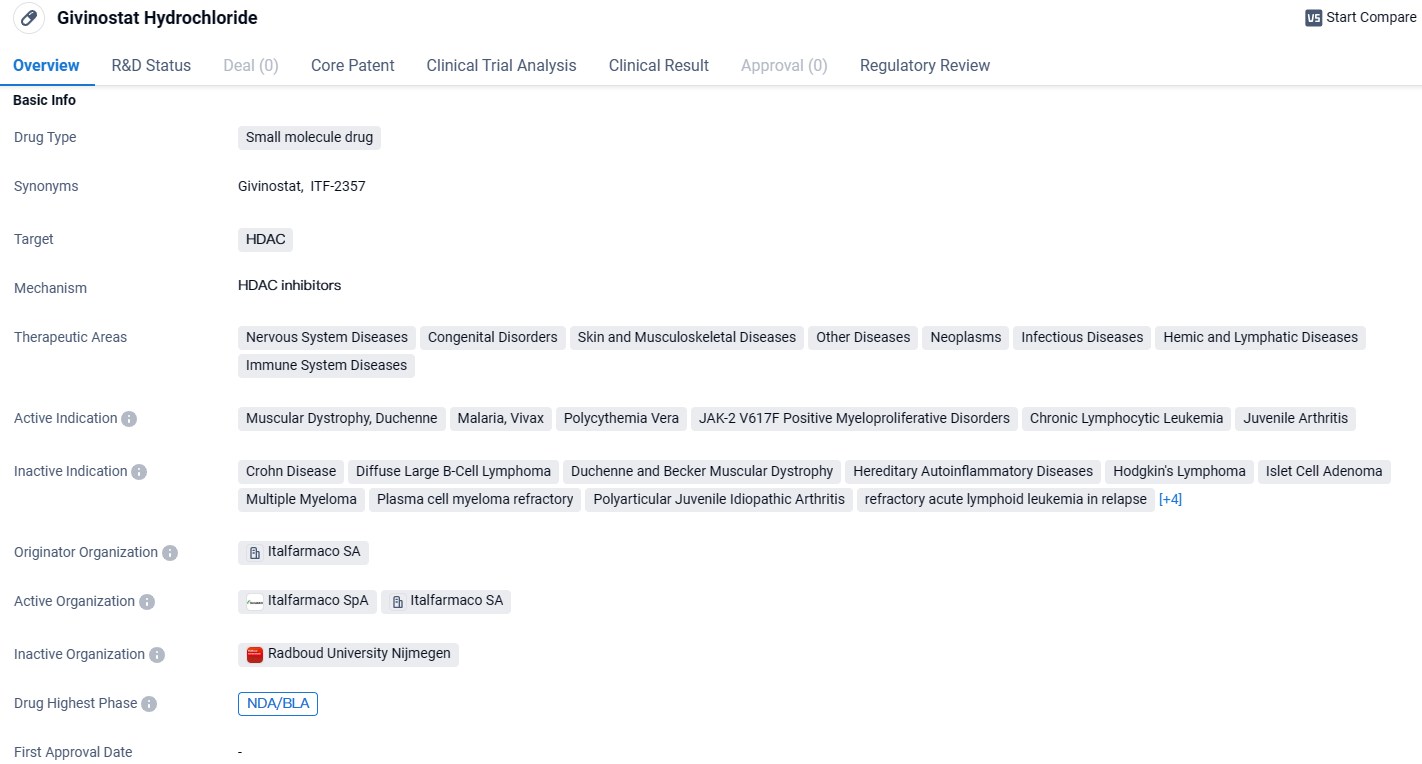The image size is (1422, 764).
Task: Open the Polycythemia Vera indication tag
Action: pos(621,418)
